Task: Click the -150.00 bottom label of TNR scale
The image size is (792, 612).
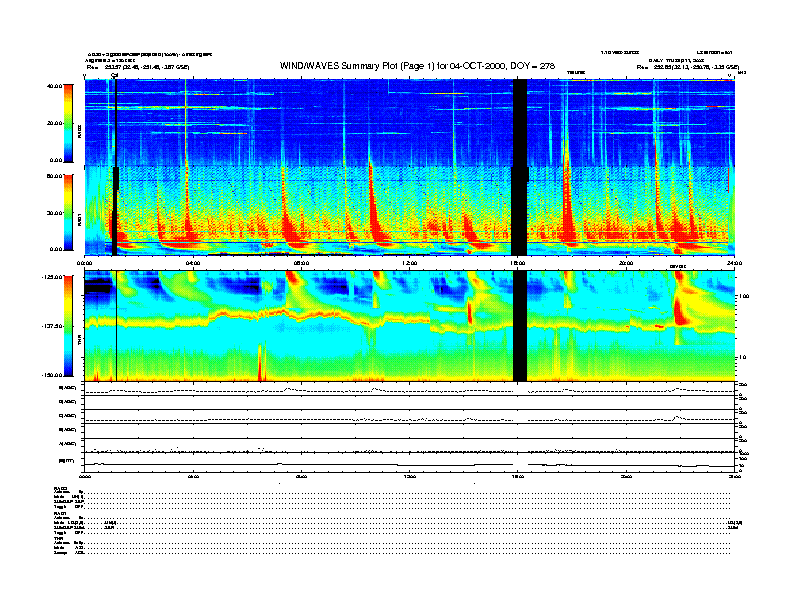Action: click(50, 375)
